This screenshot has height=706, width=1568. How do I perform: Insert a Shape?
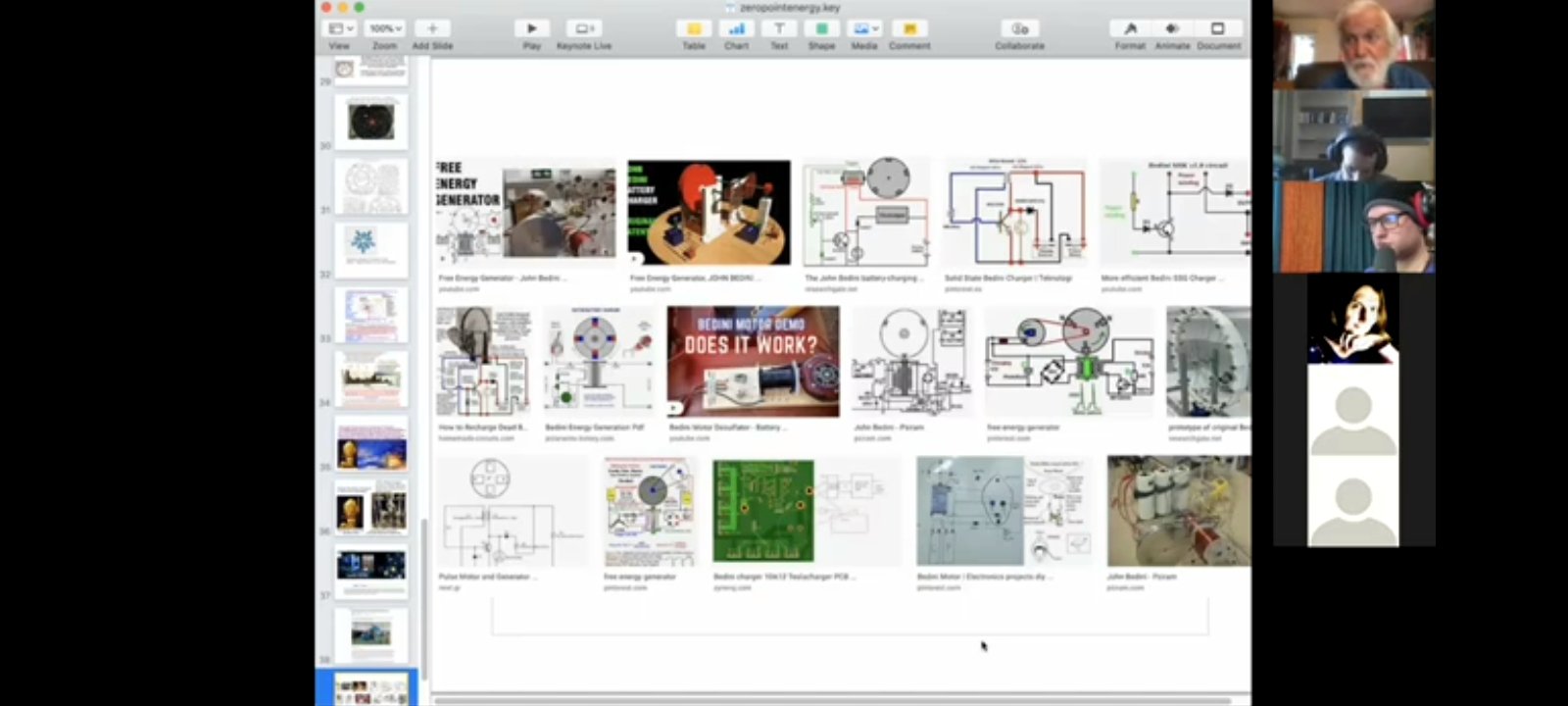click(821, 29)
